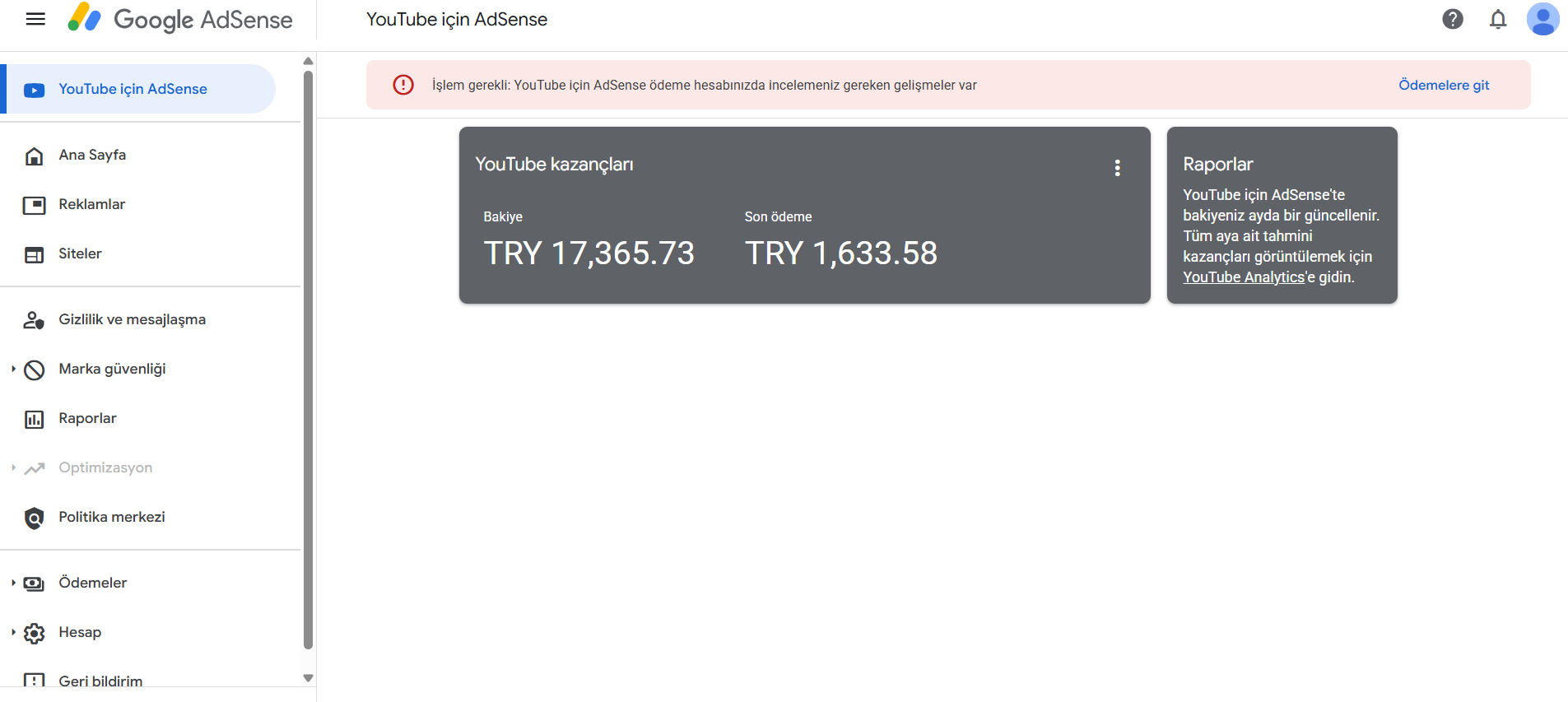Expand the Hesap submenu arrow

click(13, 632)
